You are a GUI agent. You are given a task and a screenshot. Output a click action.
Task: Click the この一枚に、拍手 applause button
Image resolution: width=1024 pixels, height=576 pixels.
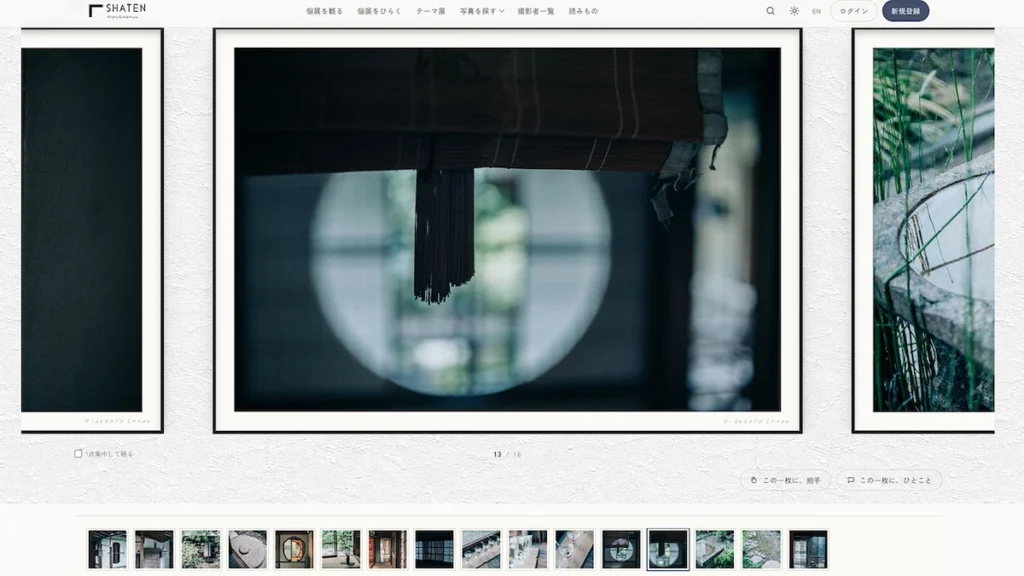785,480
